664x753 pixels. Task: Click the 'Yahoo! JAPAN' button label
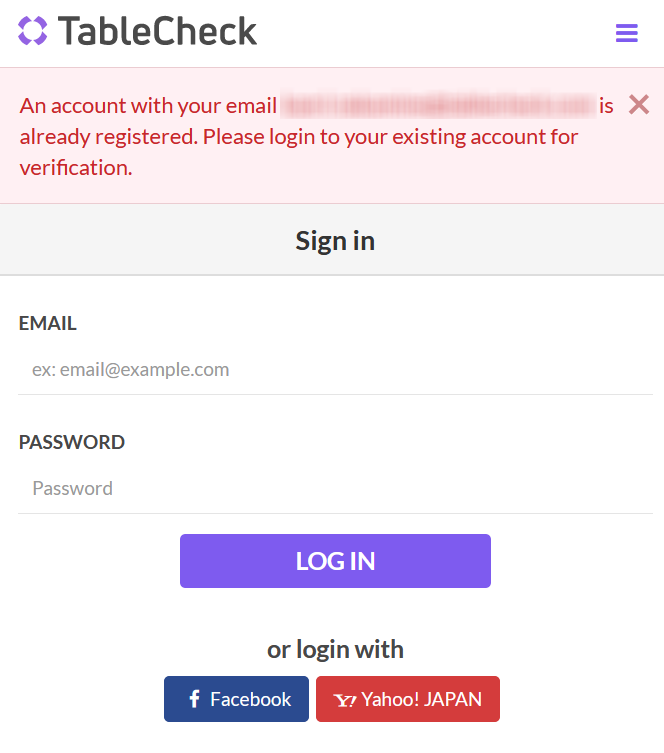click(421, 699)
